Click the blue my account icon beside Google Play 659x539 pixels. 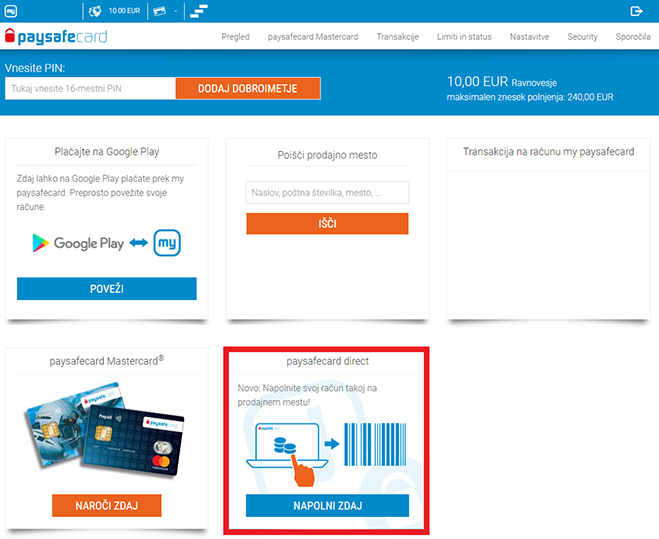167,243
